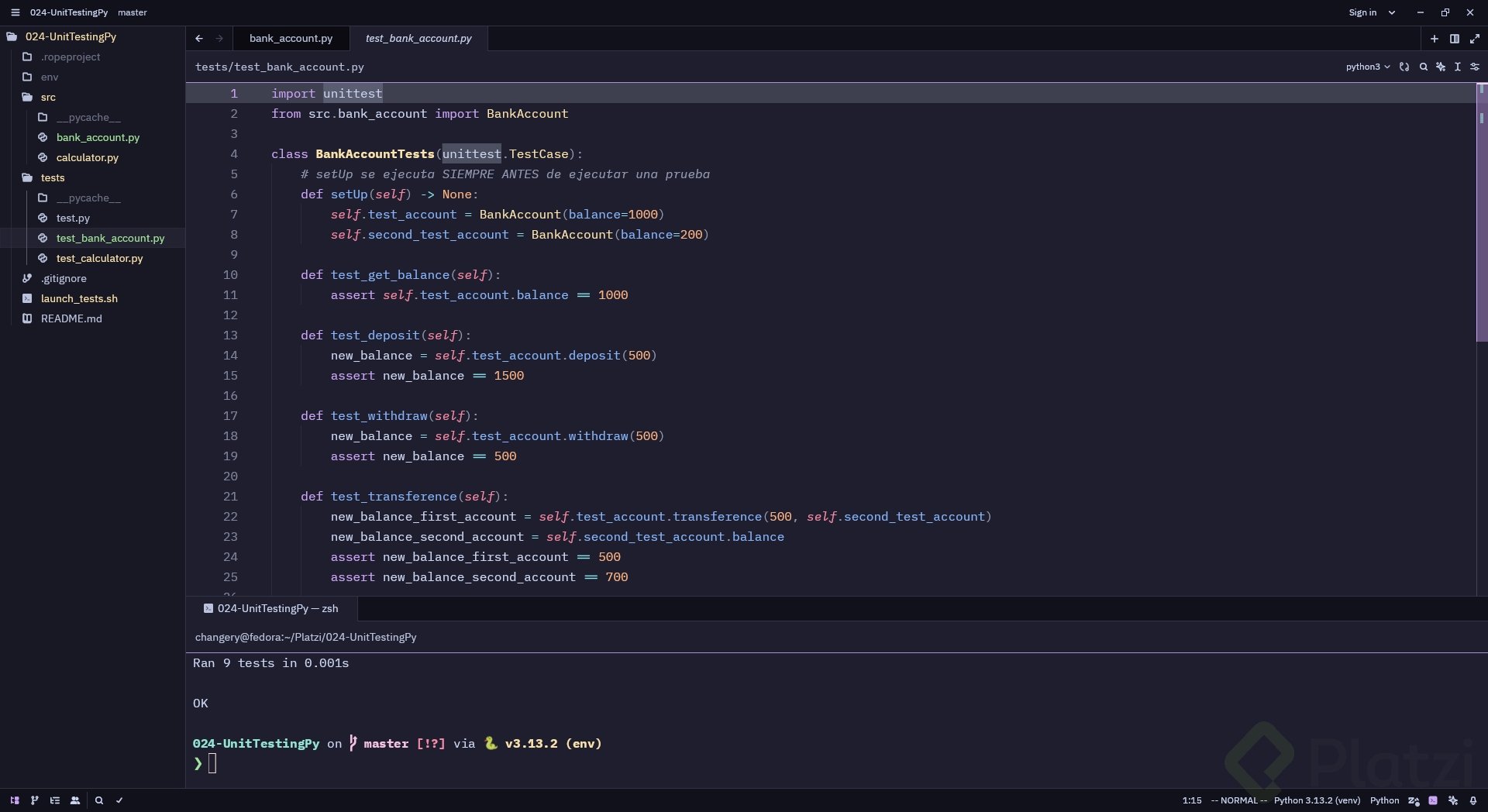
Task: Click the README.md book icon
Action: (x=27, y=318)
